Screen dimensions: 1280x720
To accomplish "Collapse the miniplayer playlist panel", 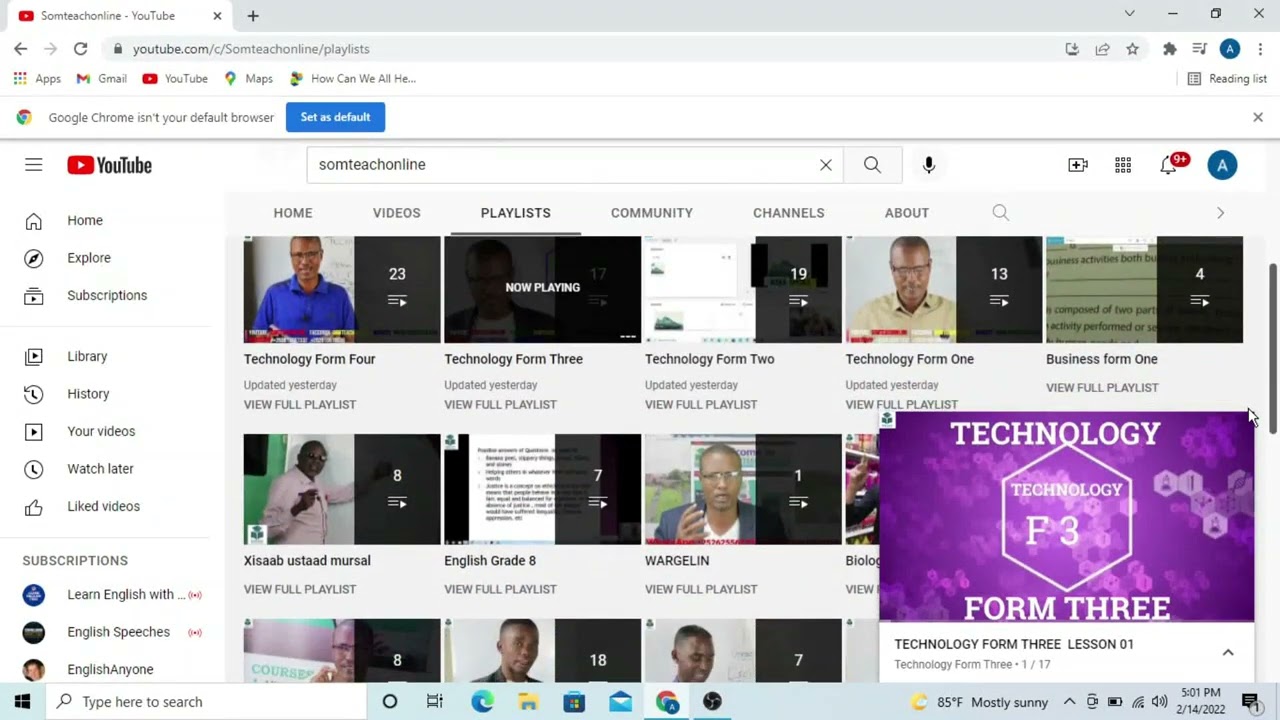I will tap(1228, 653).
